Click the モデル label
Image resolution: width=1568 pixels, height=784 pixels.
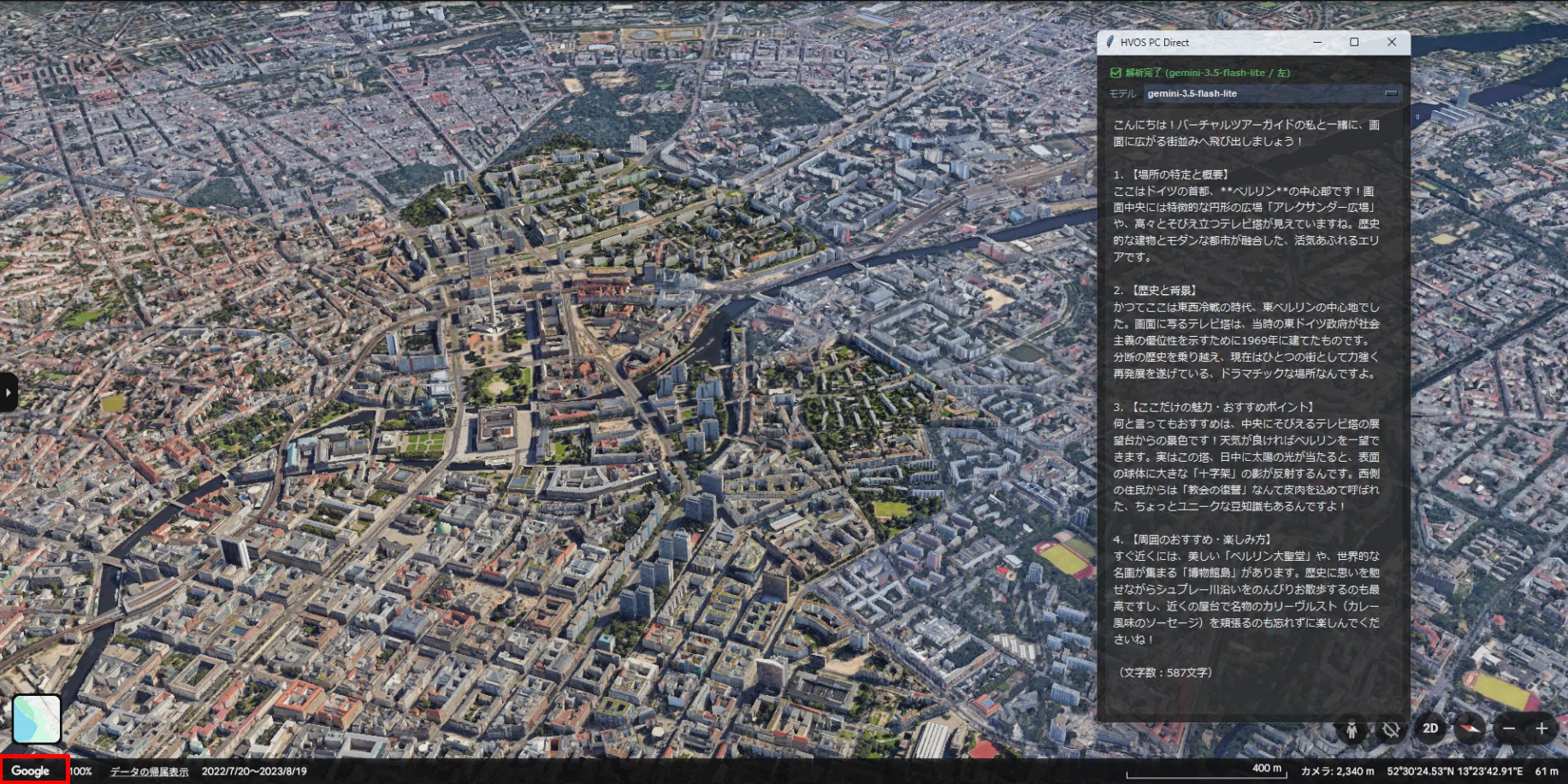(1123, 93)
